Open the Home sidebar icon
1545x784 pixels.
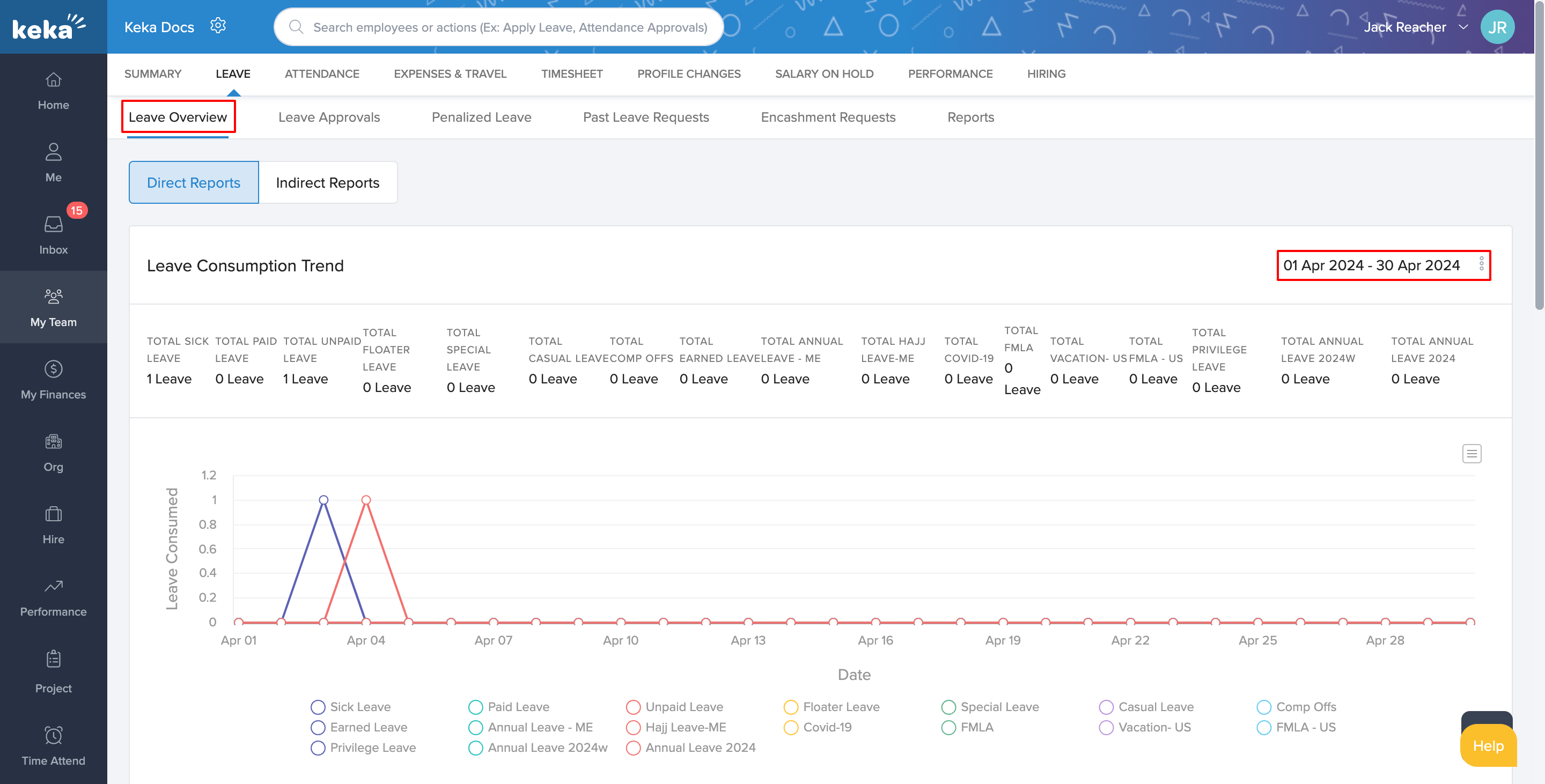(x=54, y=80)
